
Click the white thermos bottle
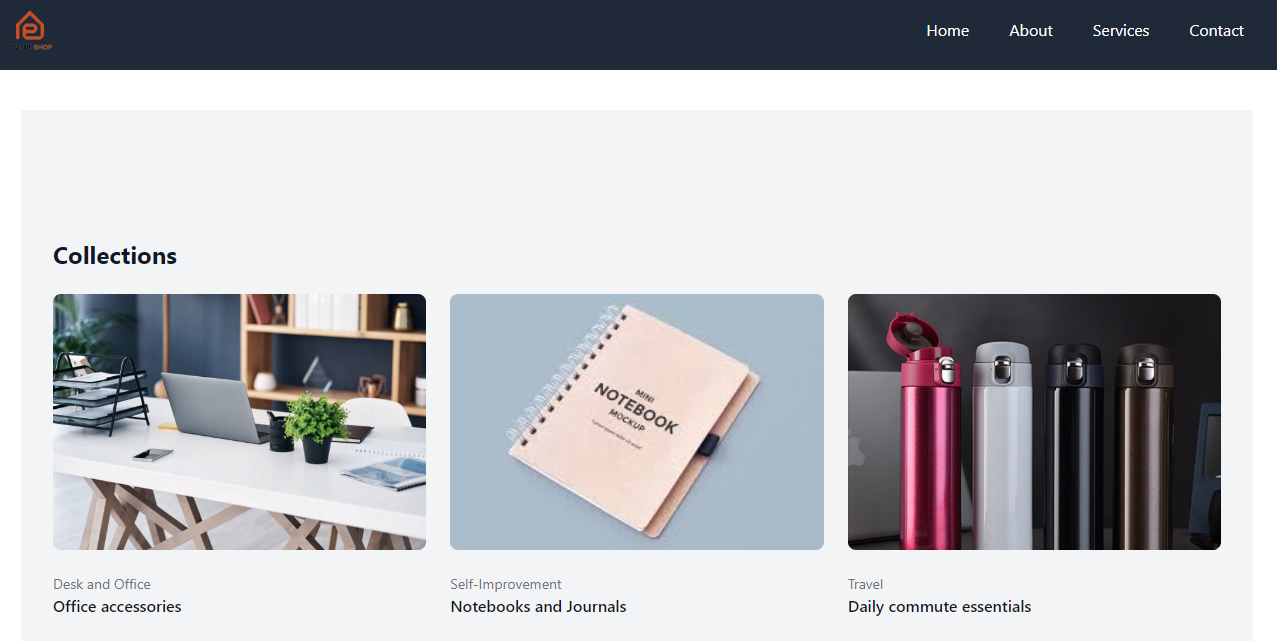[1002, 445]
